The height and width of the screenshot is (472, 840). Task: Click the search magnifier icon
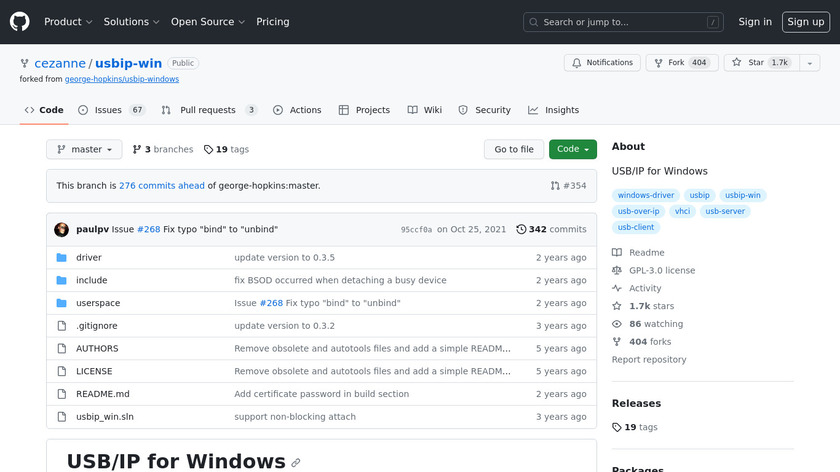534,22
